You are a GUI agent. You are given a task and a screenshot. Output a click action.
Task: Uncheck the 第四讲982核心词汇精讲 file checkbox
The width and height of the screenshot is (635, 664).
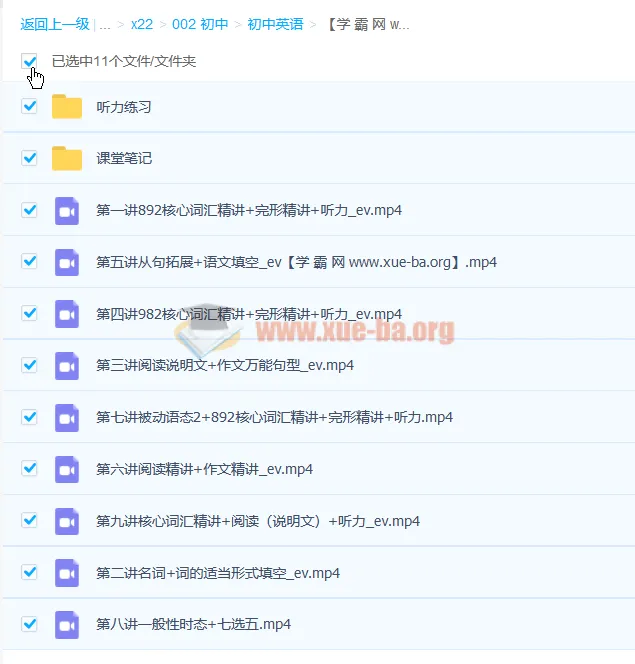30,313
